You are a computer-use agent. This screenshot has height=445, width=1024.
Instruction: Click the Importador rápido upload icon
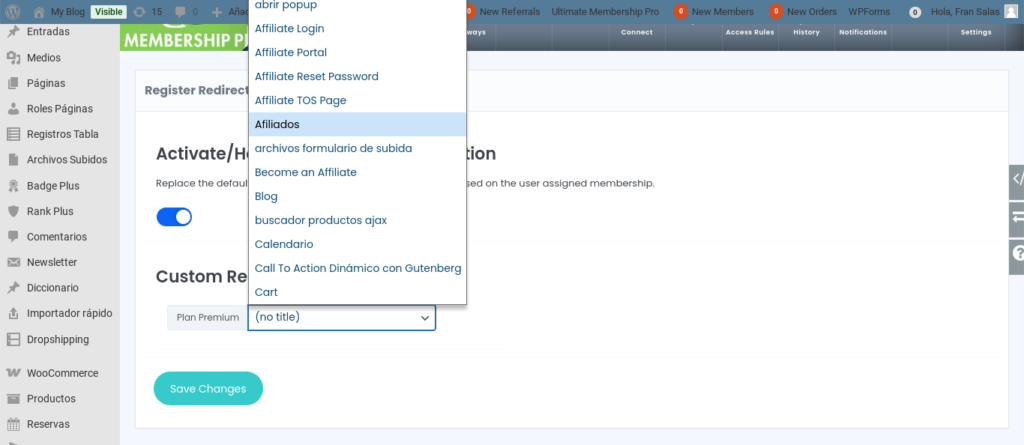pos(13,313)
